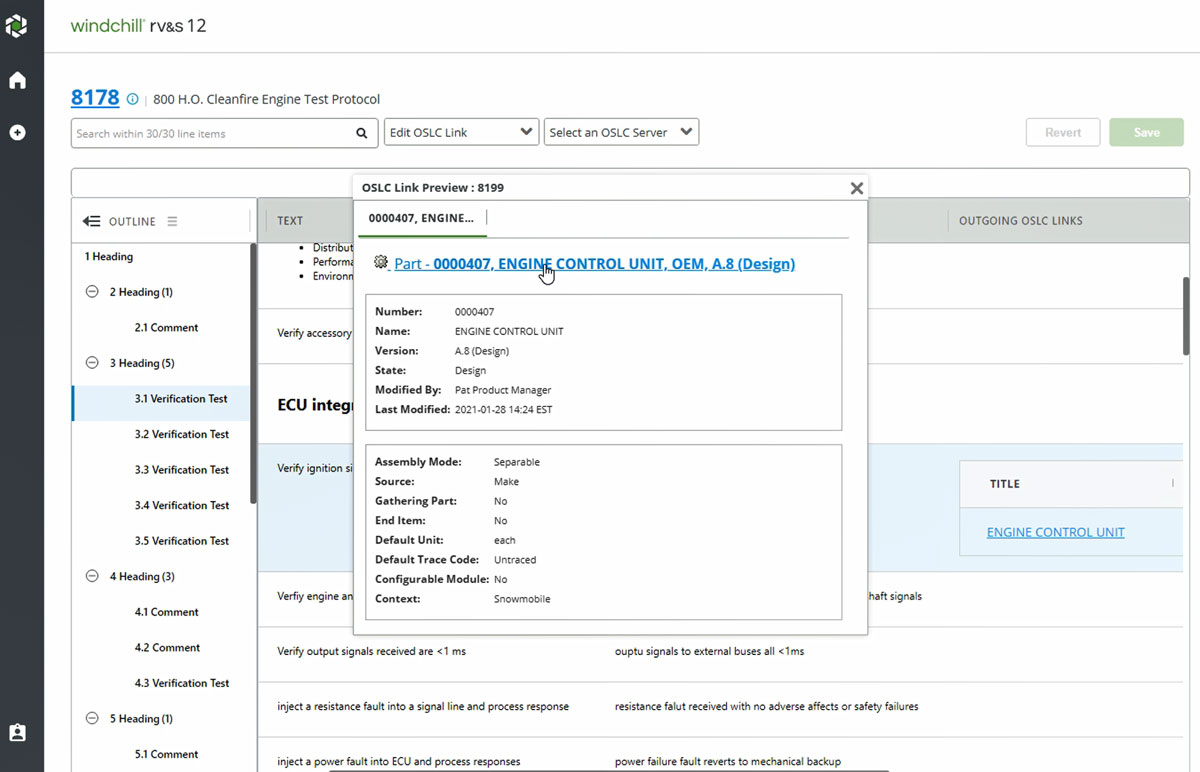Click the search within line items field
The width and height of the screenshot is (1200, 772).
coord(212,133)
